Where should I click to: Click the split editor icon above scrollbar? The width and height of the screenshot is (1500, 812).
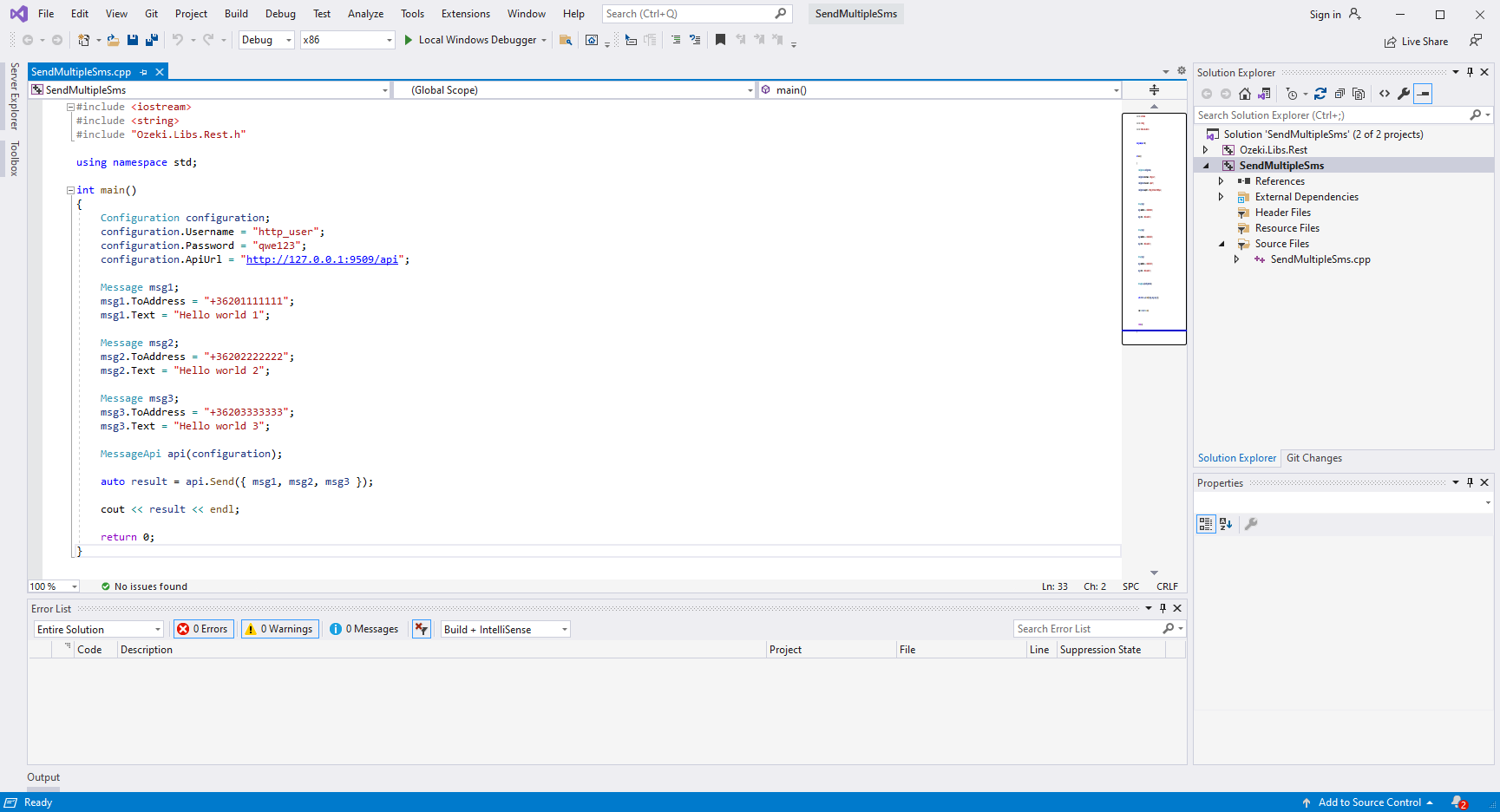1154,89
